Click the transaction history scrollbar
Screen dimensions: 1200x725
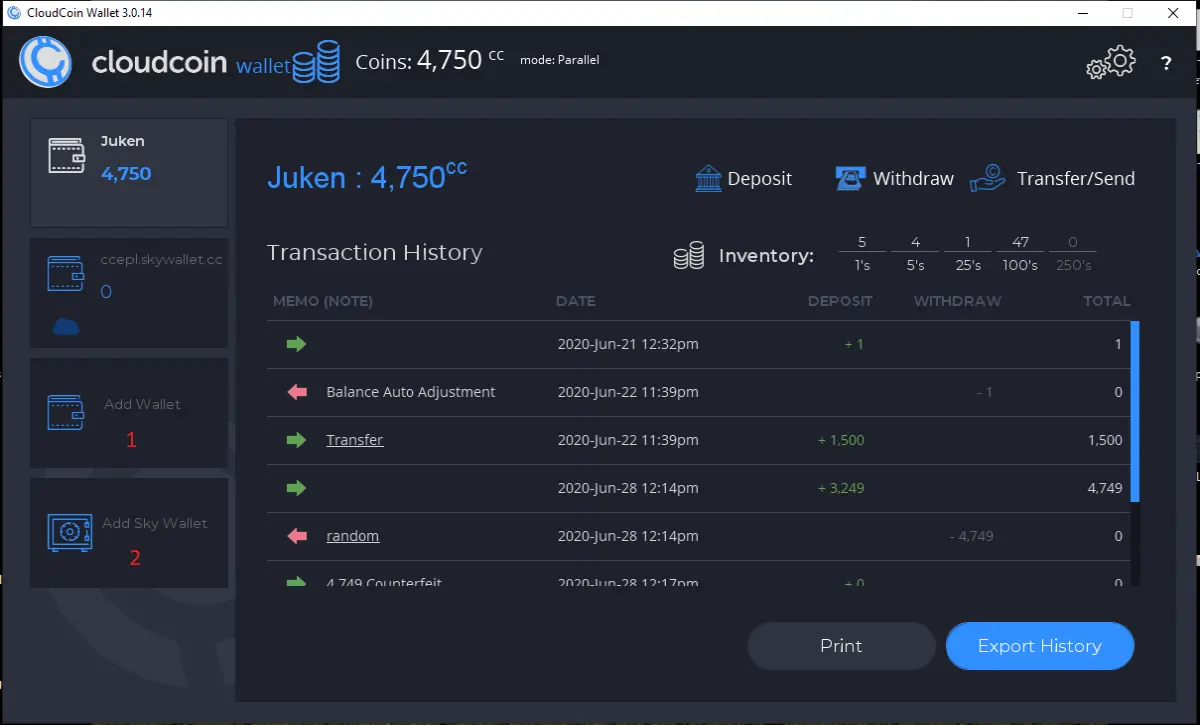1134,410
